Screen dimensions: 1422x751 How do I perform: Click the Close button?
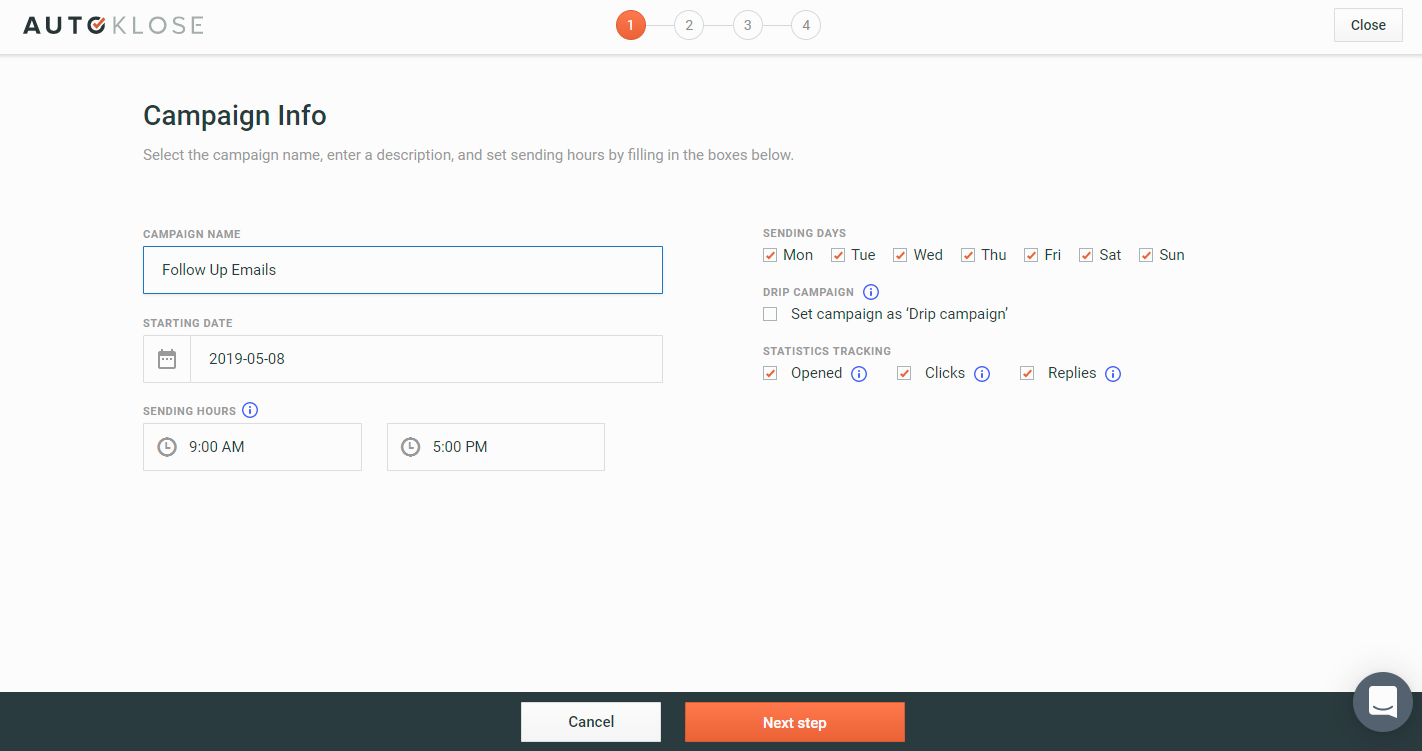[1368, 25]
